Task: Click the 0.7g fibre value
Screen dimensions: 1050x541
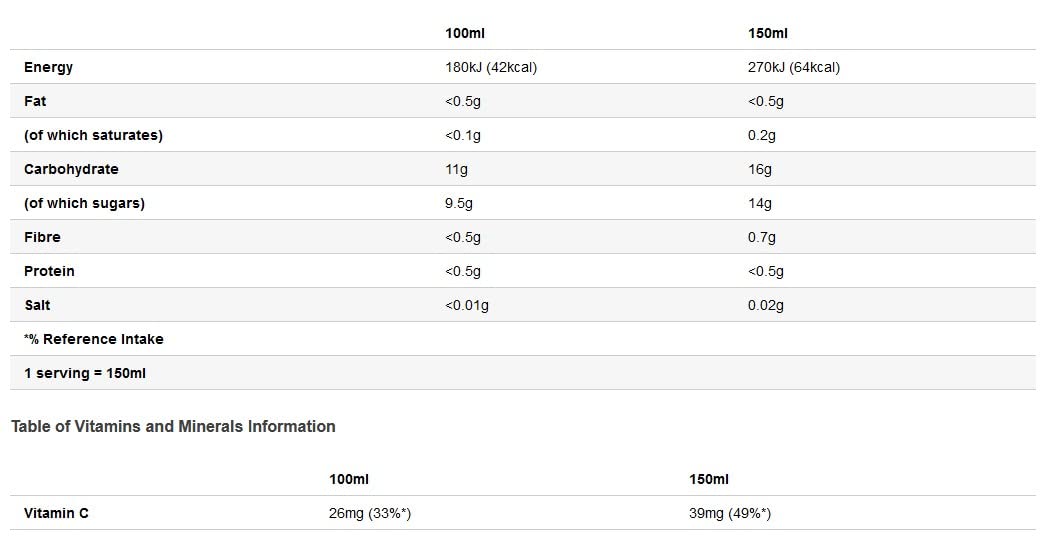Action: [762, 237]
